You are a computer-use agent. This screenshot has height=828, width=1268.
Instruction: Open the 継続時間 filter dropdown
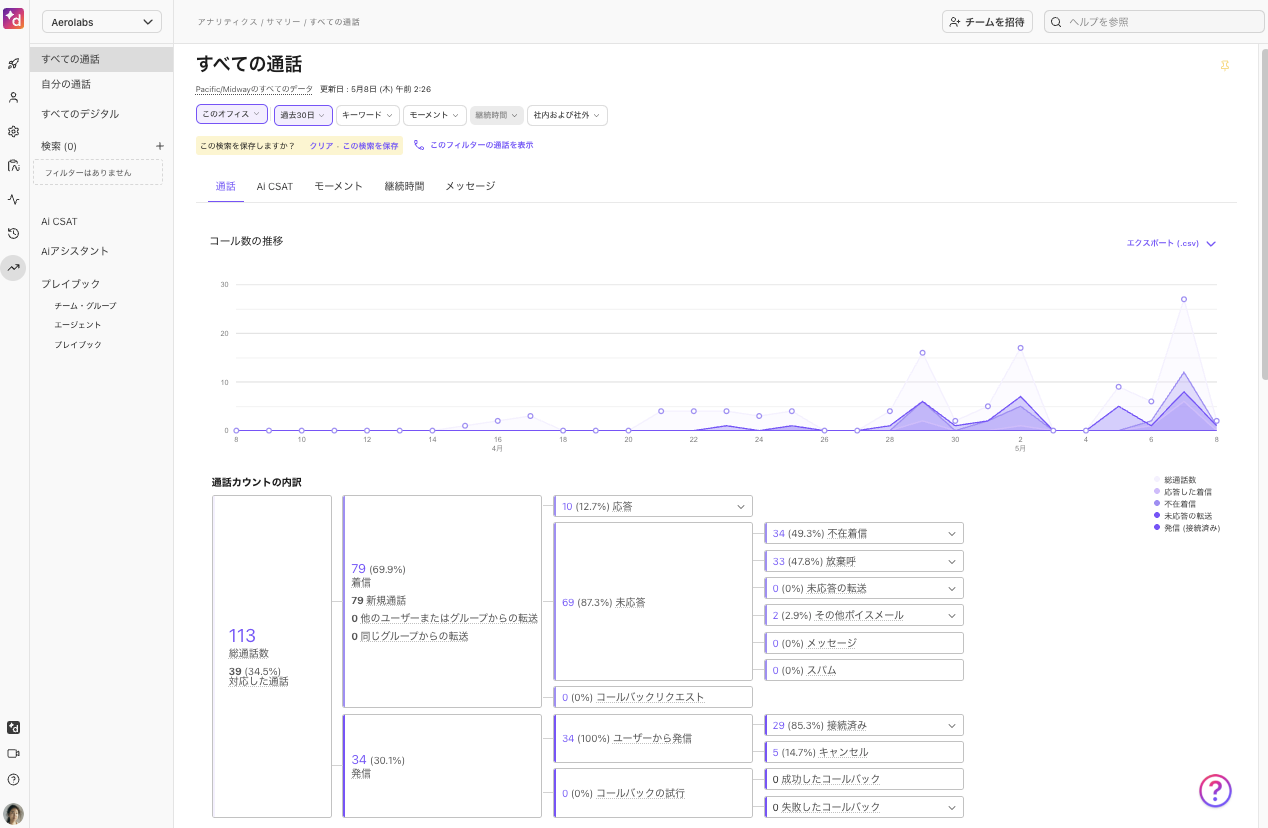coord(497,115)
